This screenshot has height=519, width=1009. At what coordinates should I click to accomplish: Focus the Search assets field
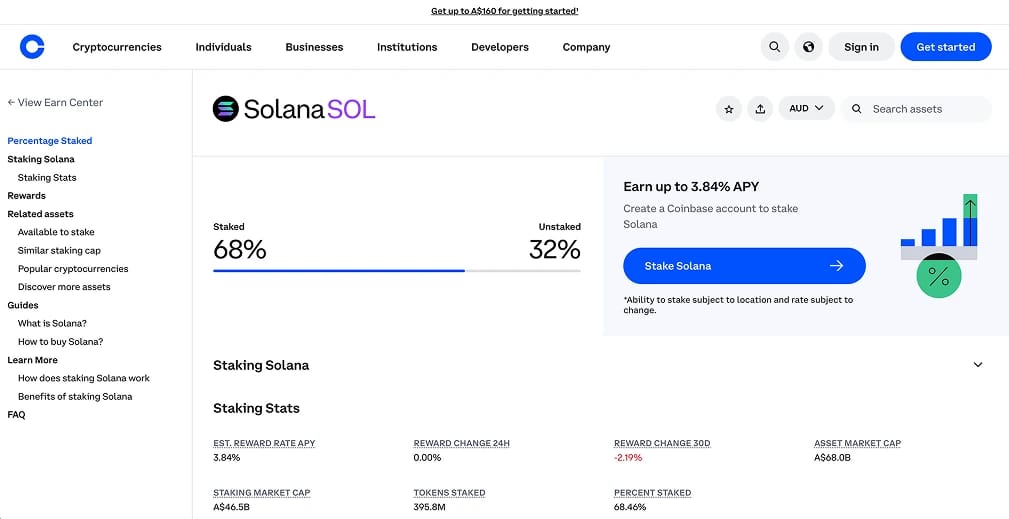(917, 109)
